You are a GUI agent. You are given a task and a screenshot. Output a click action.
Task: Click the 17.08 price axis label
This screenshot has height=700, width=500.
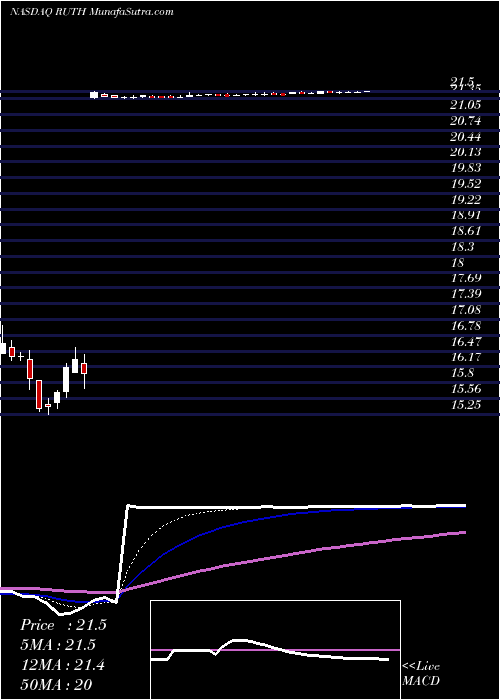(466, 309)
